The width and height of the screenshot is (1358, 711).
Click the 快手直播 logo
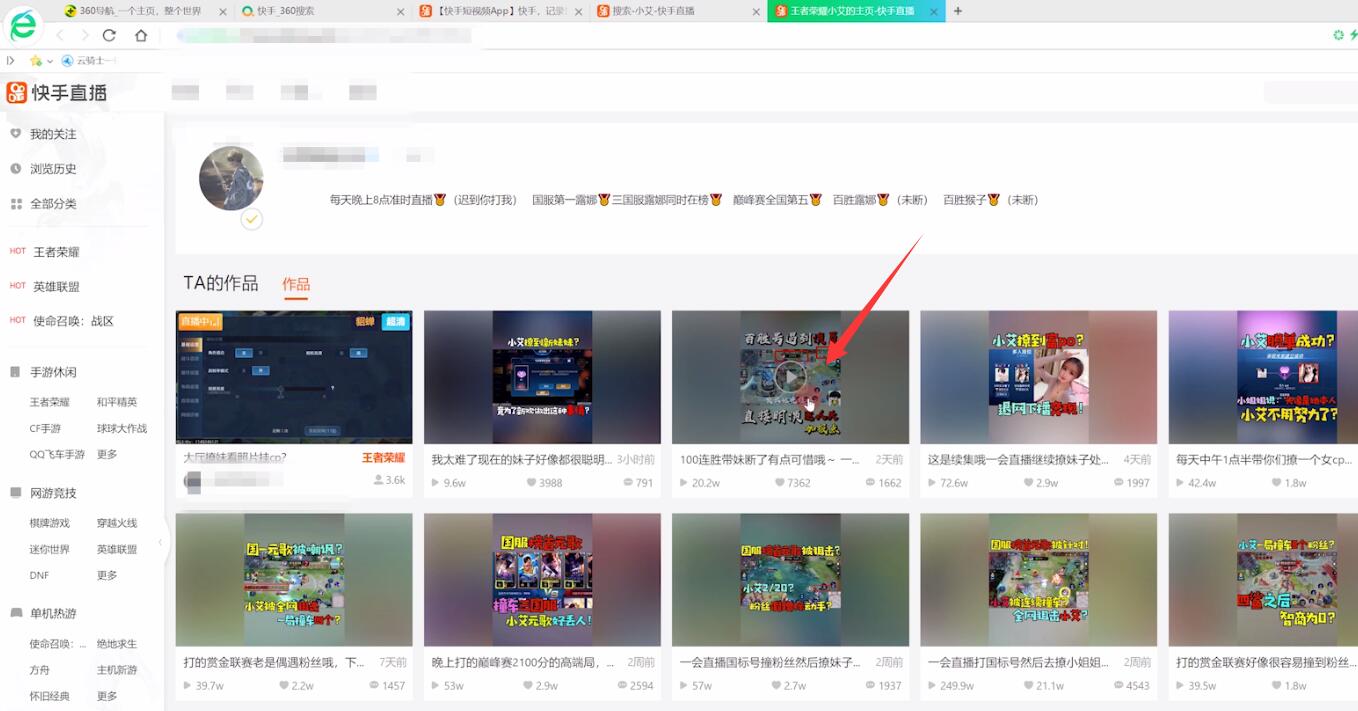[x=57, y=93]
